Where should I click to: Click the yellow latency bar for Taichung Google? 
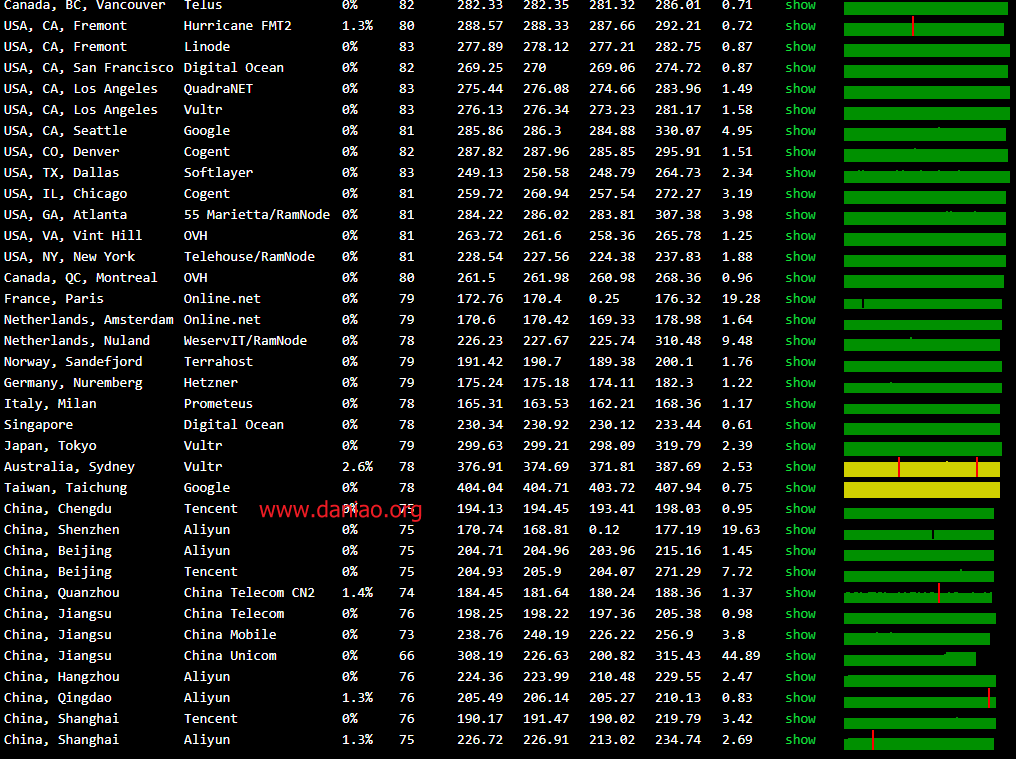tap(921, 489)
